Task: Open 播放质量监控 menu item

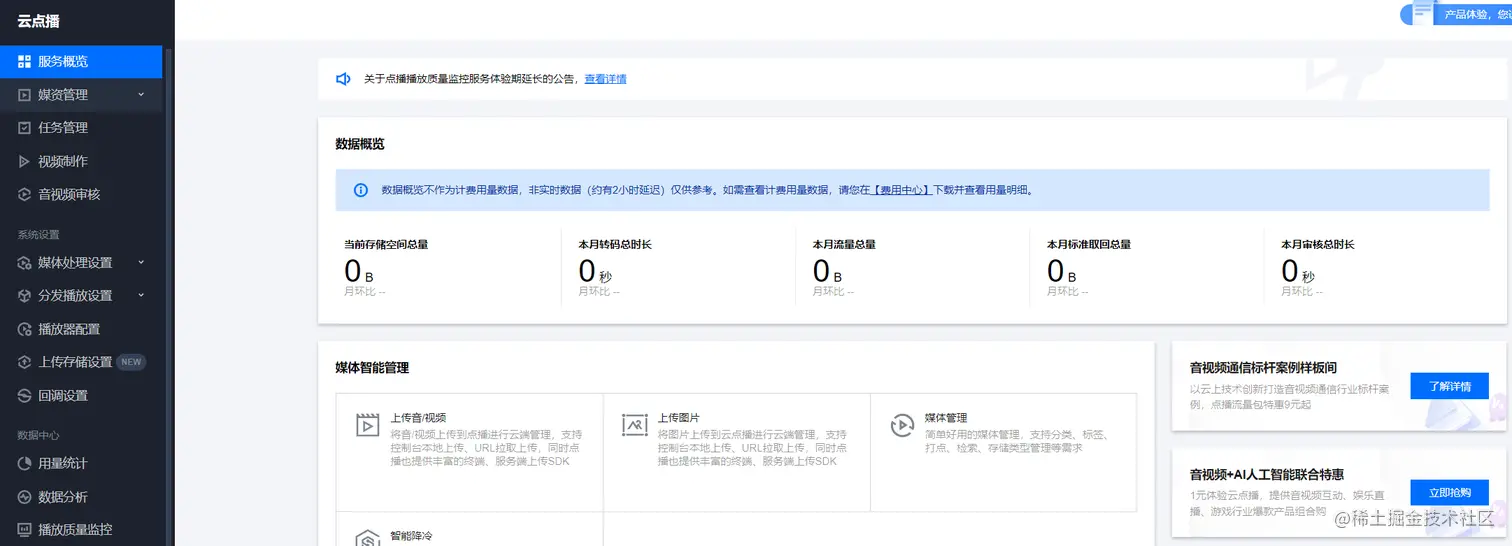Action: [x=81, y=530]
